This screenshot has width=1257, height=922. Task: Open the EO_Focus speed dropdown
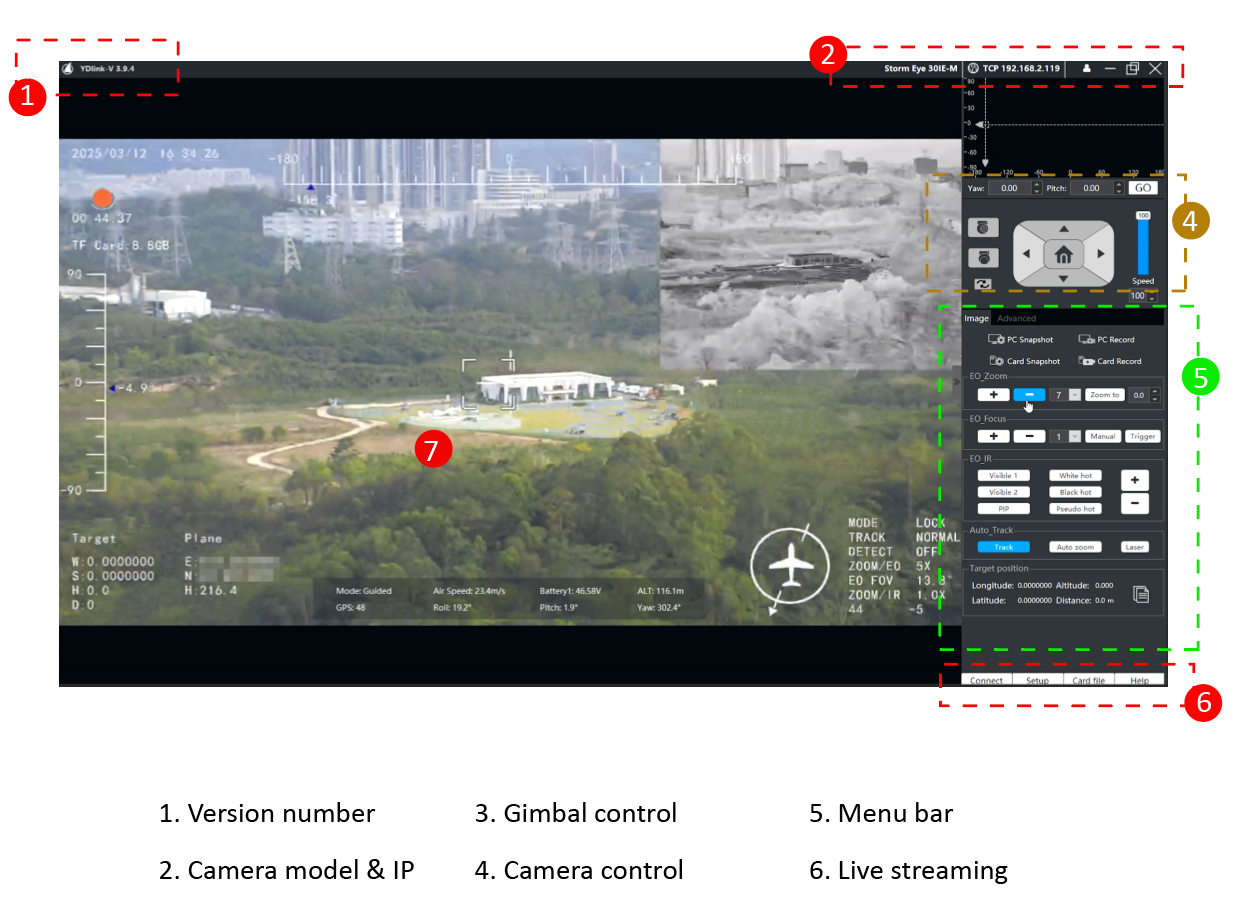tap(1075, 436)
